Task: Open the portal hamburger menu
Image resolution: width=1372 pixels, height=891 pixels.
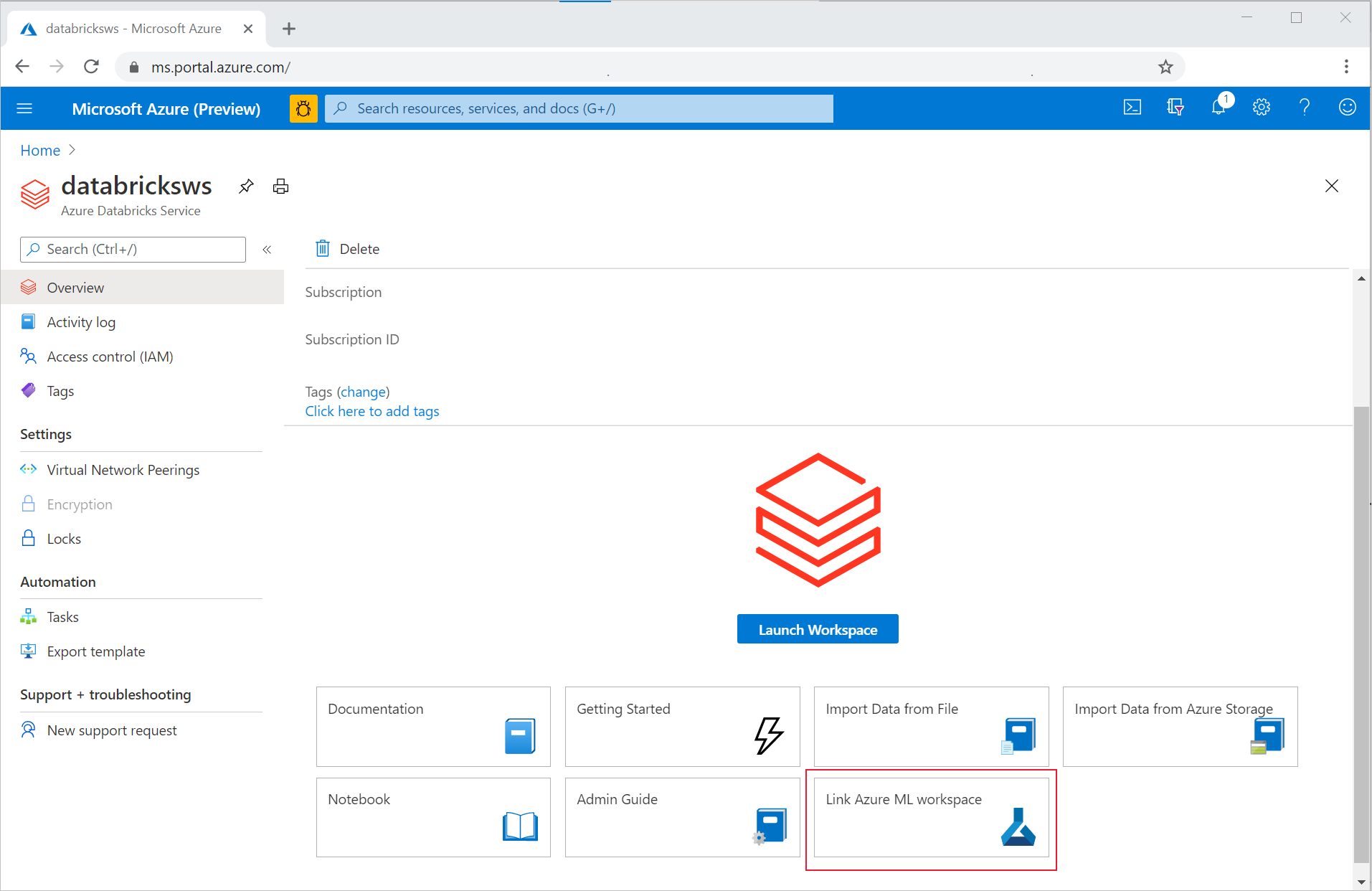Action: [x=24, y=108]
